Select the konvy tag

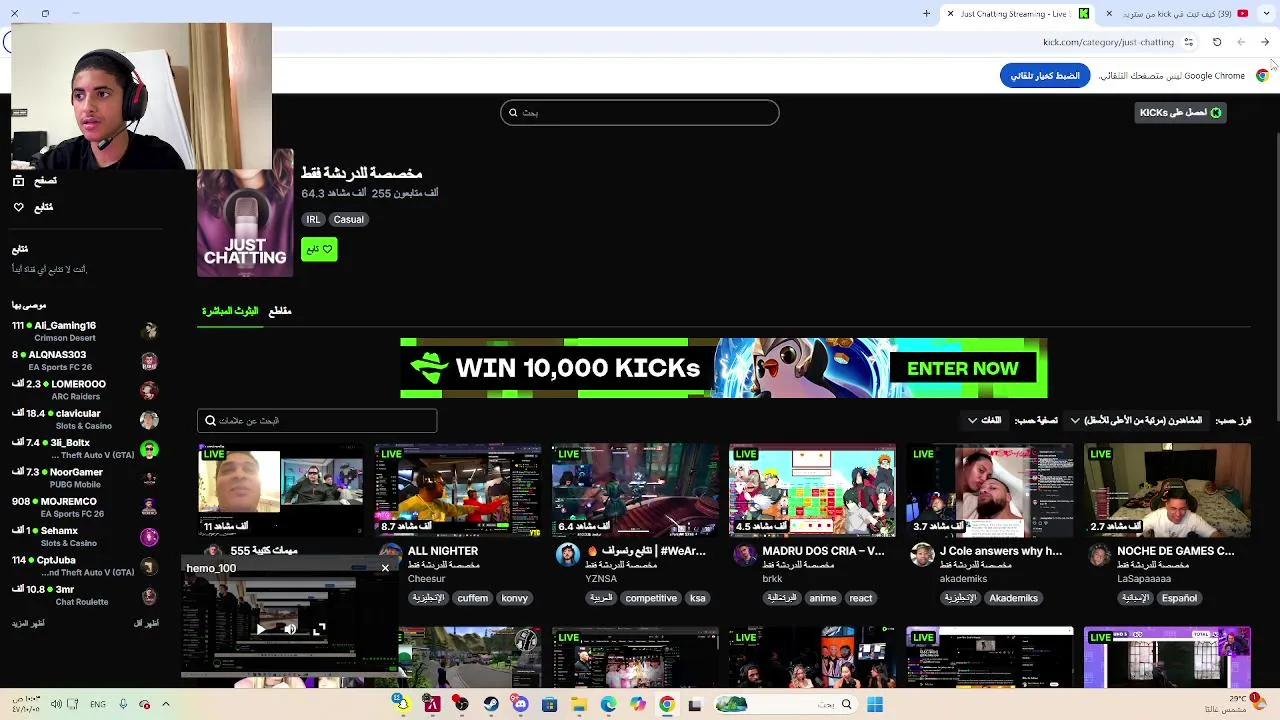pos(514,598)
